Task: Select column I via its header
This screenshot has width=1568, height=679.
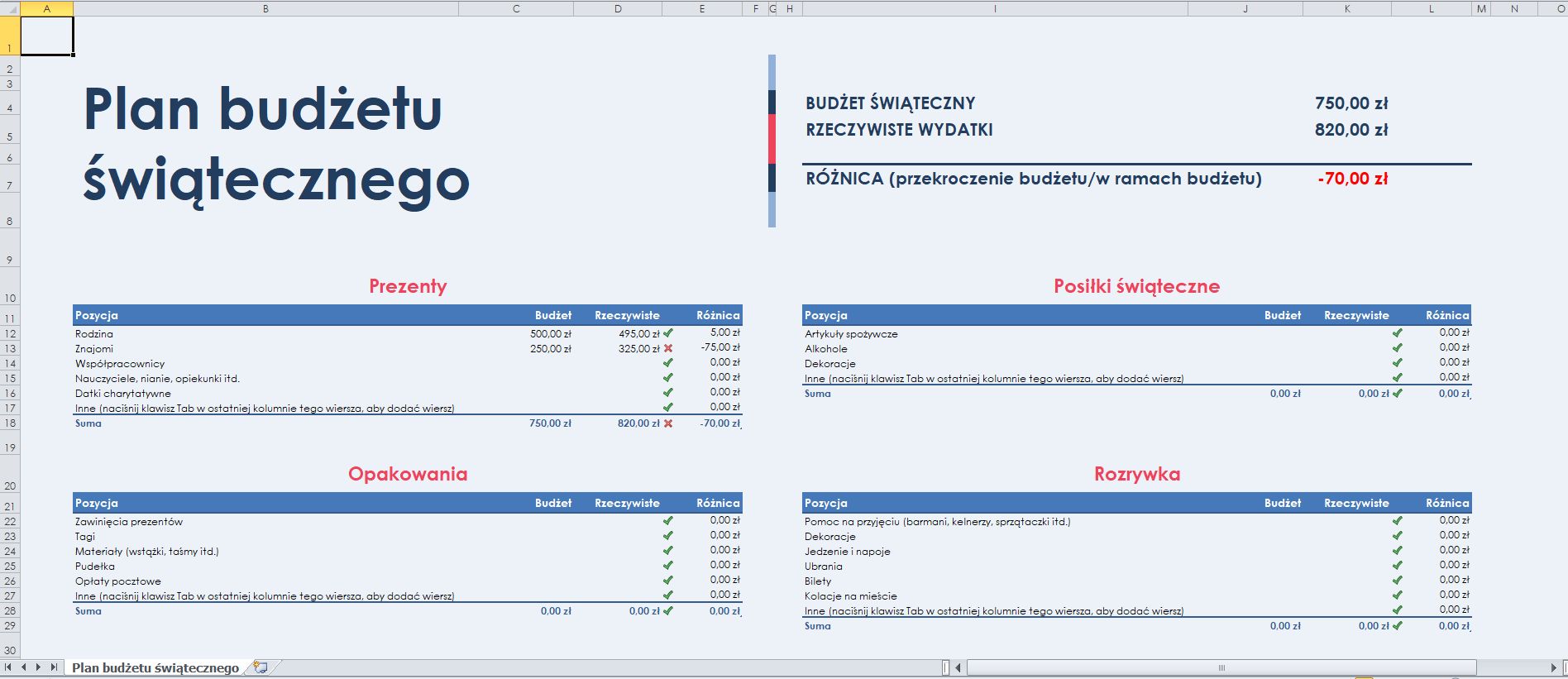Action: (x=995, y=8)
